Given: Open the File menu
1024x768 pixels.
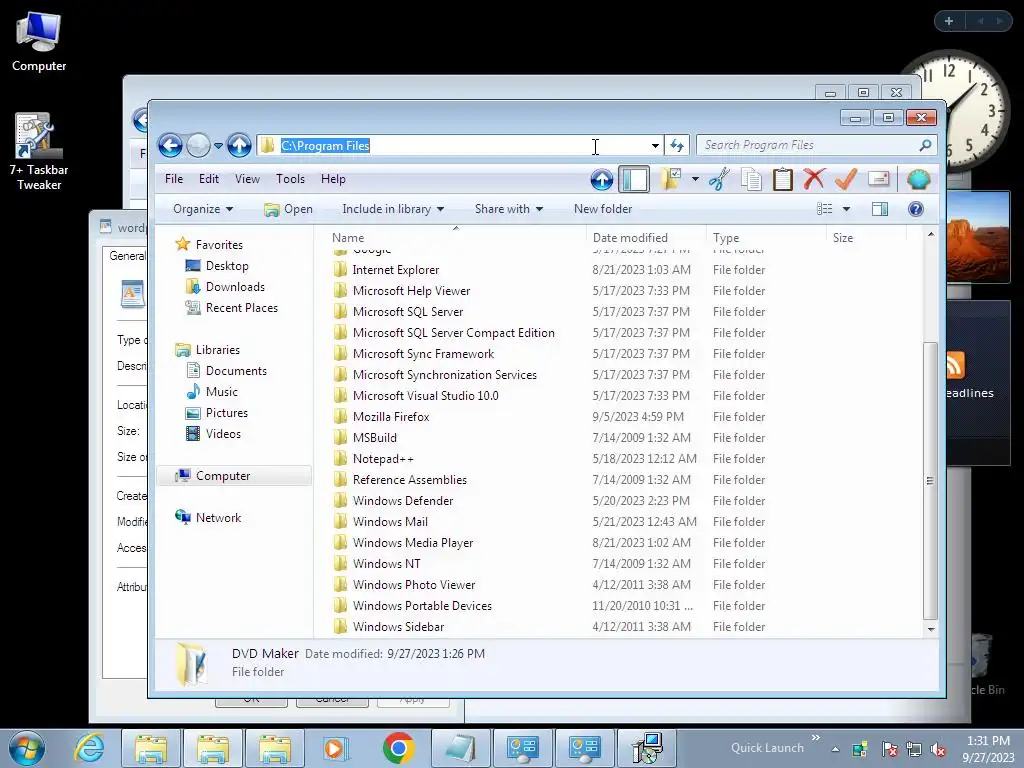Looking at the screenshot, I should click(174, 179).
